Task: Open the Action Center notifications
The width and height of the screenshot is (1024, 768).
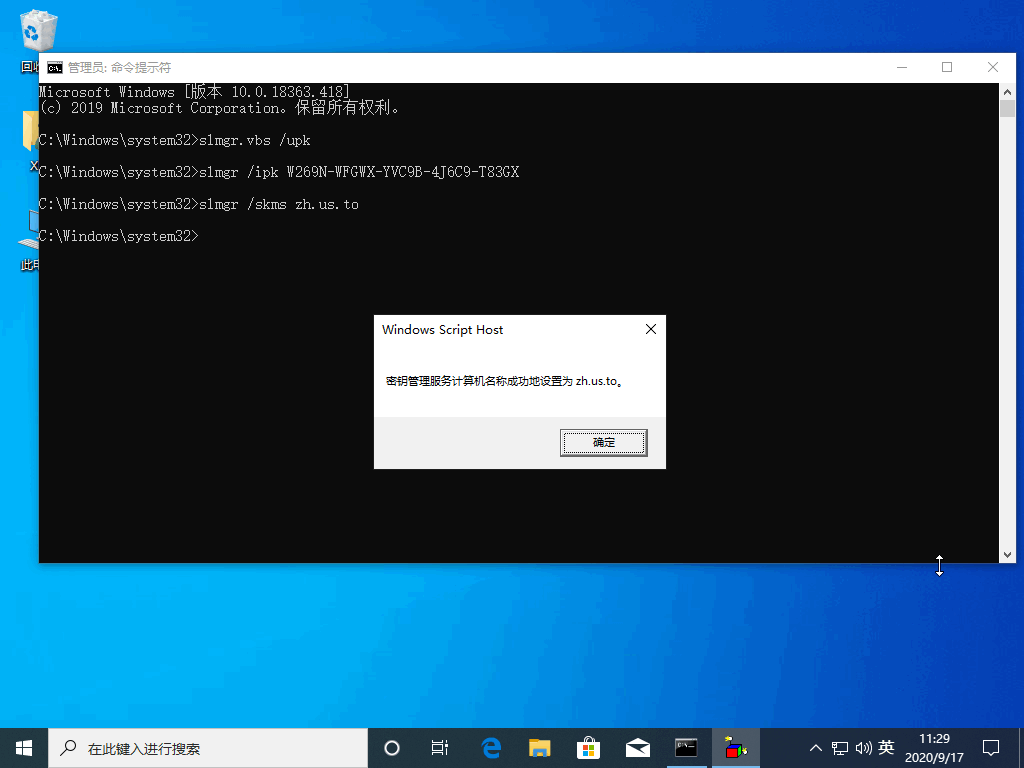Action: click(991, 748)
